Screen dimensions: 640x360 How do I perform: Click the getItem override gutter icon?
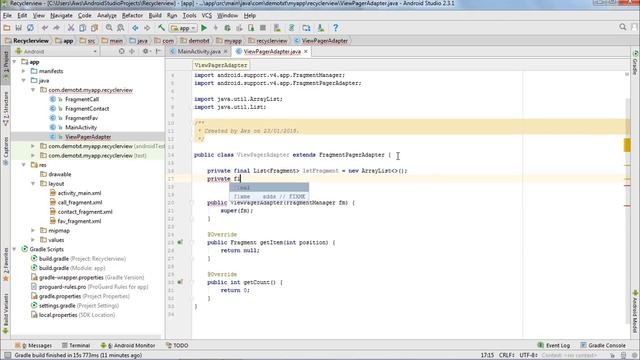pyautogui.click(x=180, y=242)
